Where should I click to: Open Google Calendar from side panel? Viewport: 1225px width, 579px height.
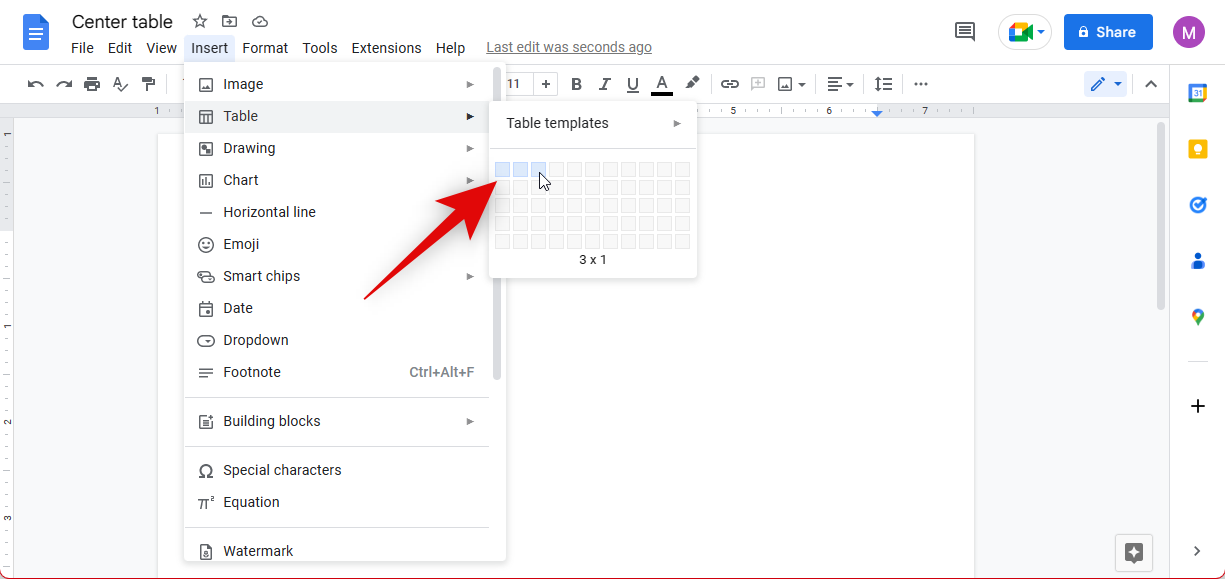[1197, 93]
